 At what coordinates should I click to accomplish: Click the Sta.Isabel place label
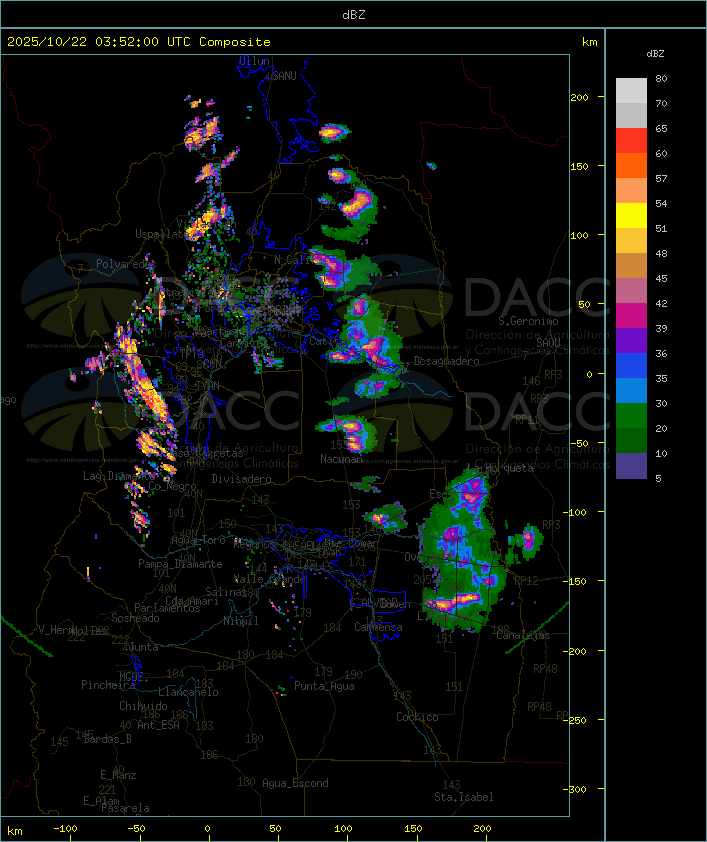tap(464, 797)
